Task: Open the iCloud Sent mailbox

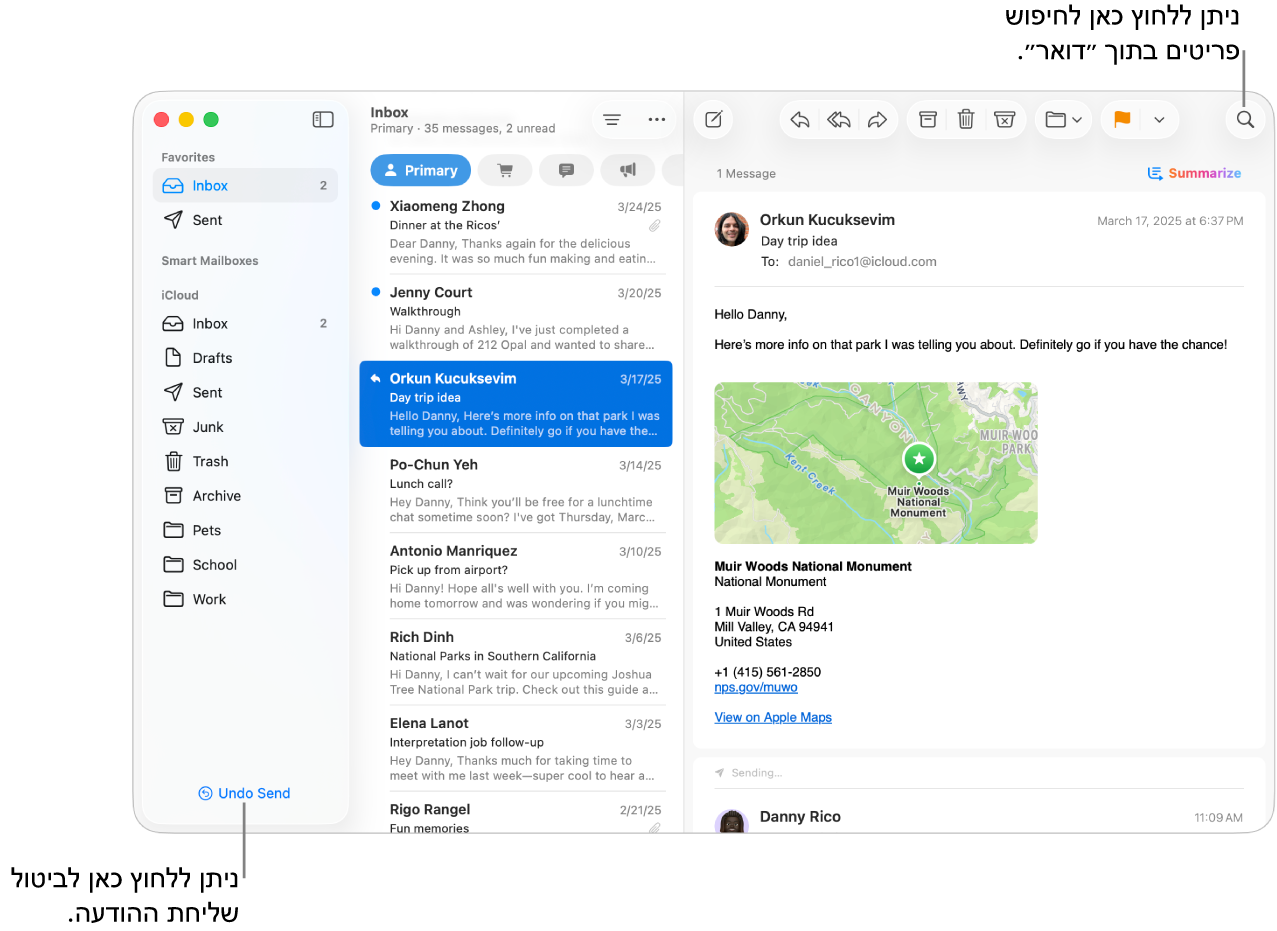Action: point(245,392)
